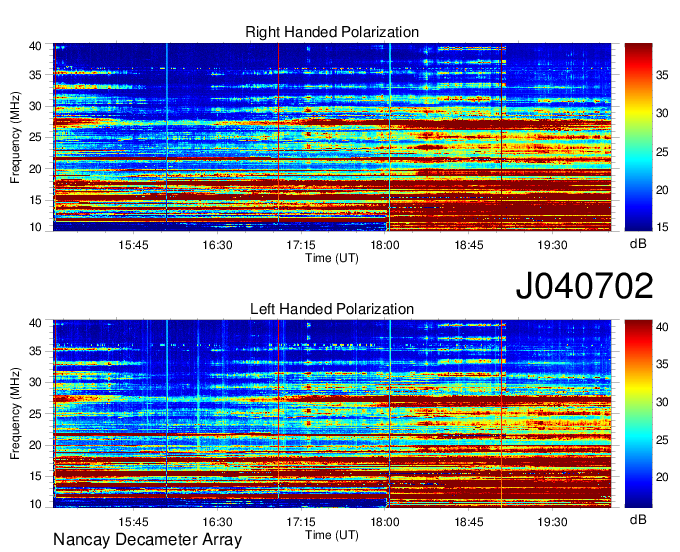
Task: Click the 18:45 tick label on bottom plot
Action: tap(469, 522)
